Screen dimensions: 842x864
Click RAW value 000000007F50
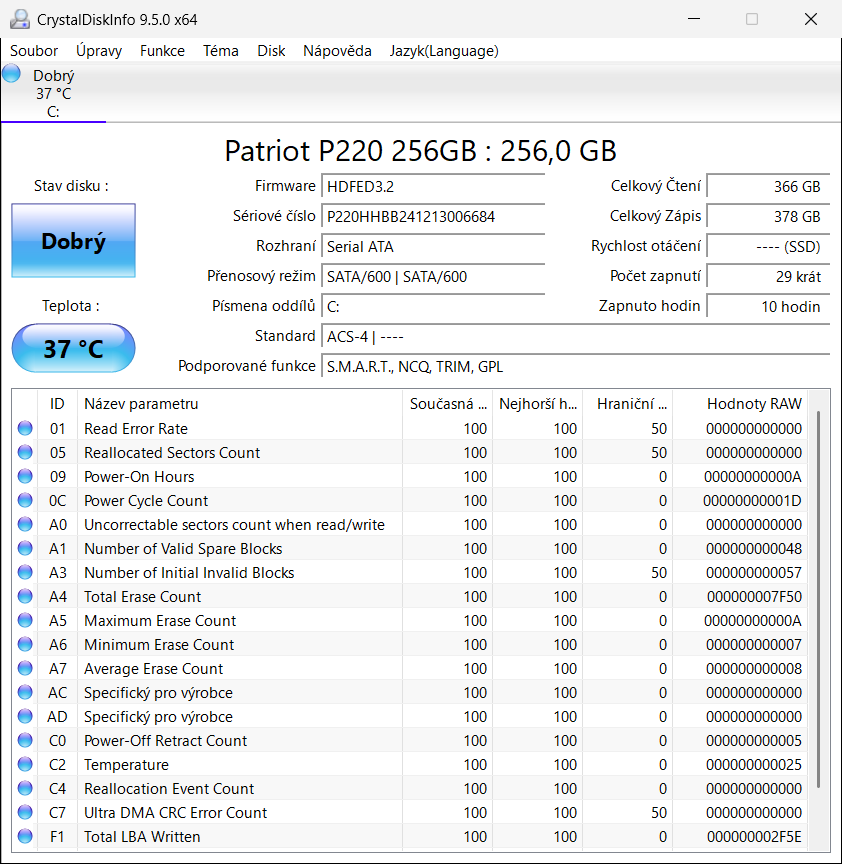click(754, 597)
